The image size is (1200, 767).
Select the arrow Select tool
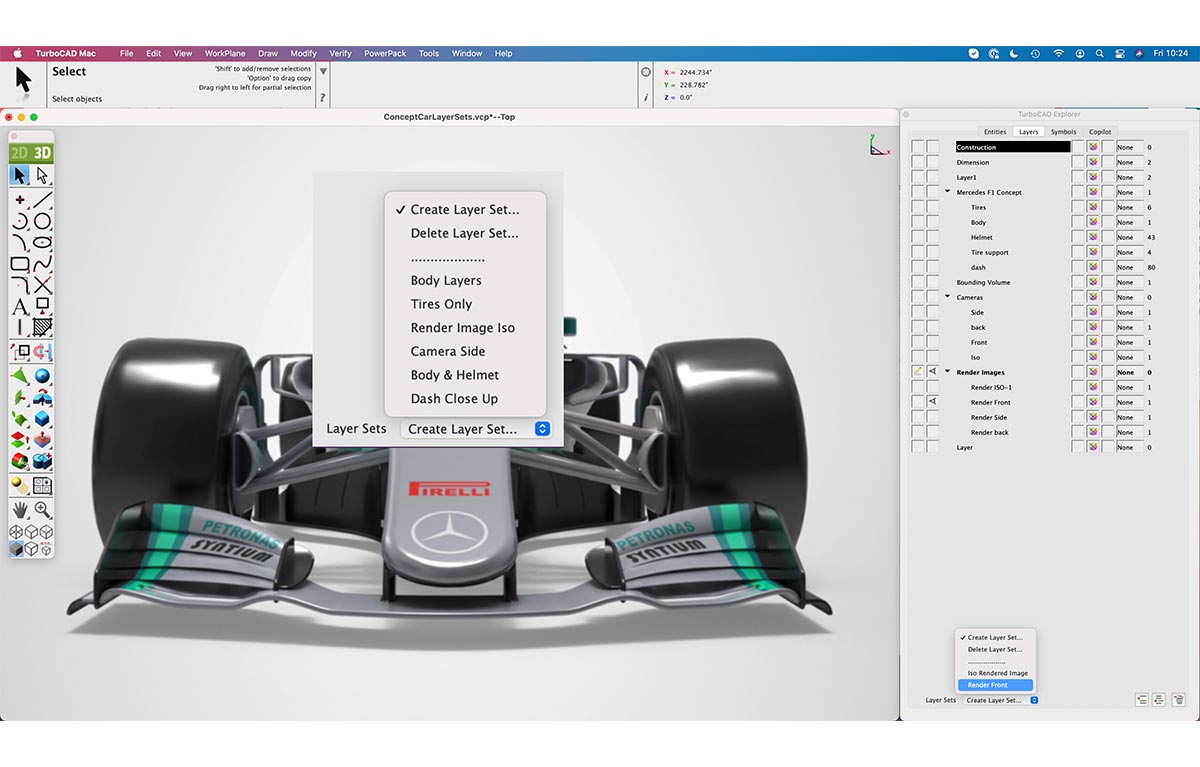click(x=20, y=174)
